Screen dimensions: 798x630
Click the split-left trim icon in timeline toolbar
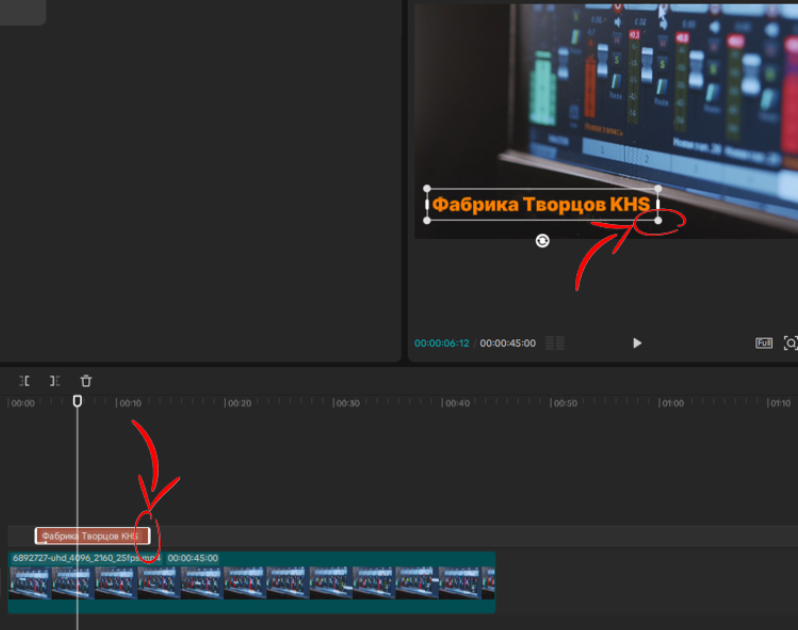click(x=24, y=381)
